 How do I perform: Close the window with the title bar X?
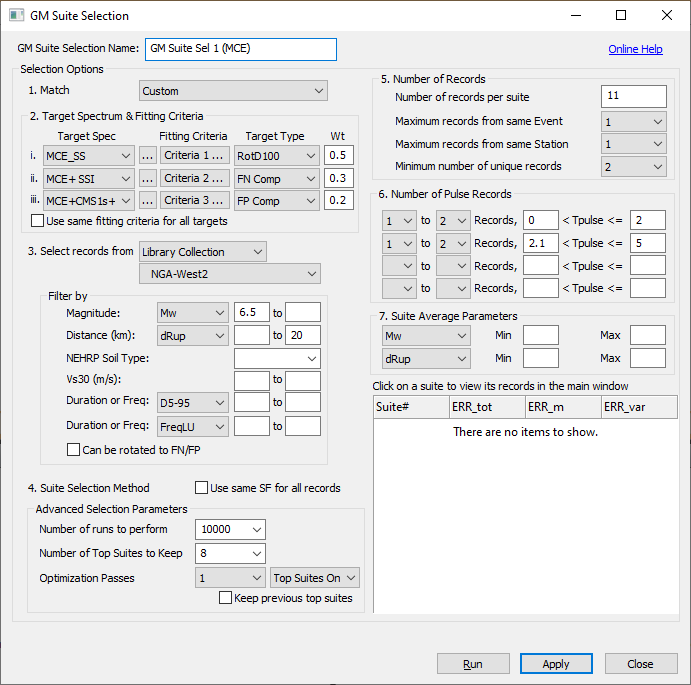[667, 15]
